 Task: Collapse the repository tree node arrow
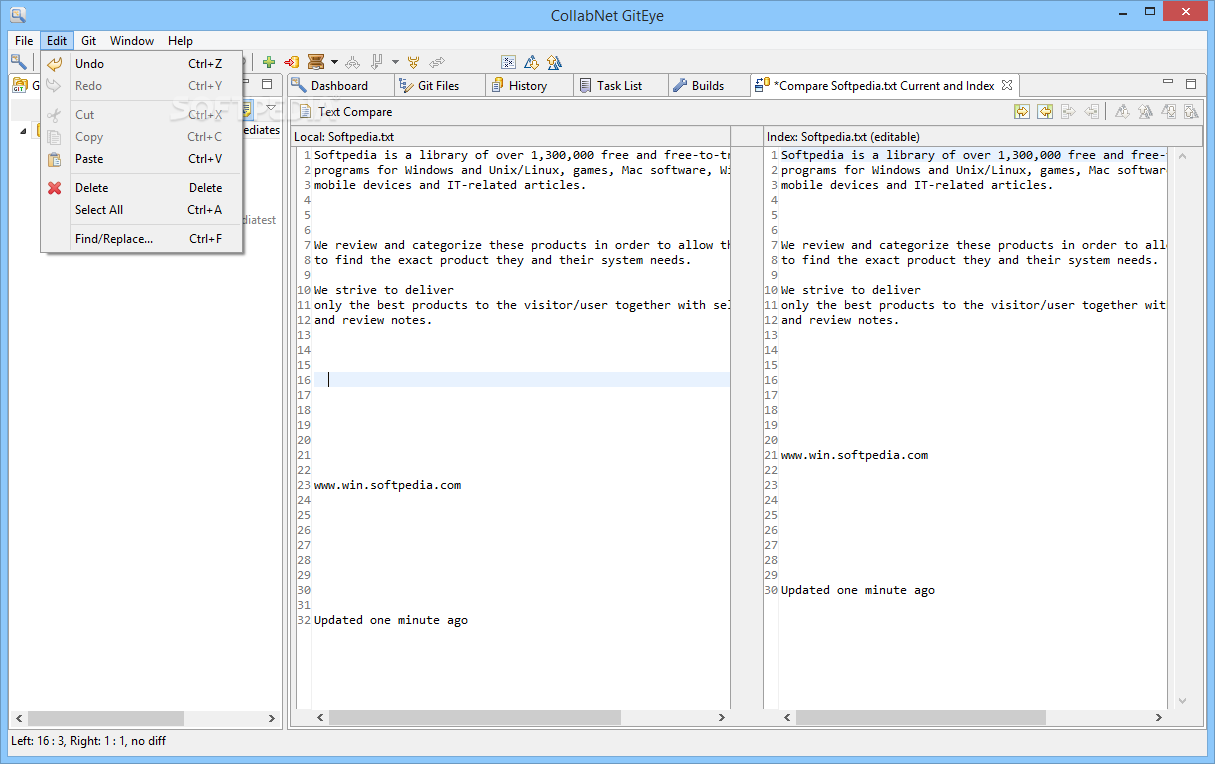click(23, 131)
